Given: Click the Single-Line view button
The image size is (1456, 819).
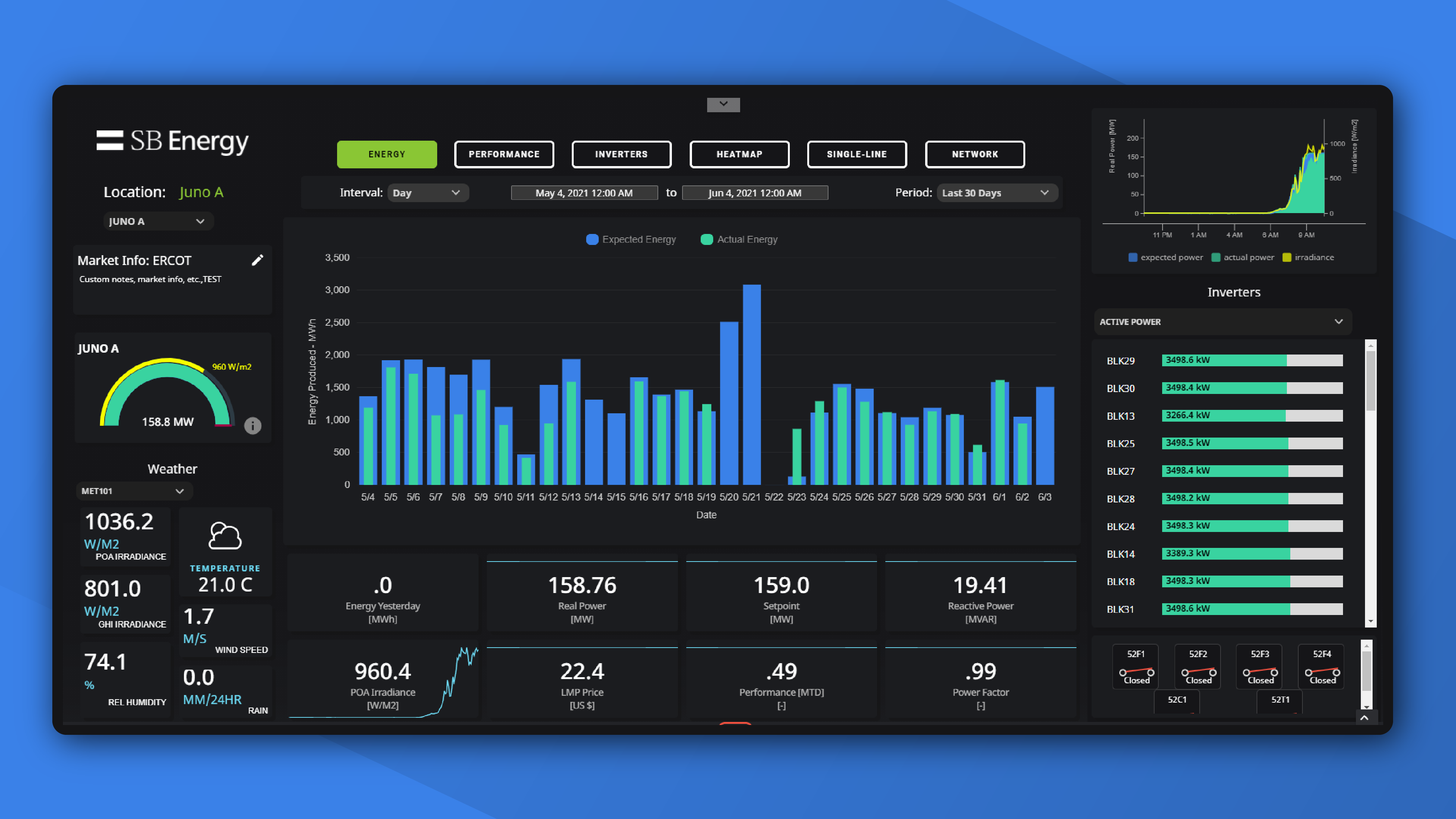Looking at the screenshot, I should (857, 153).
